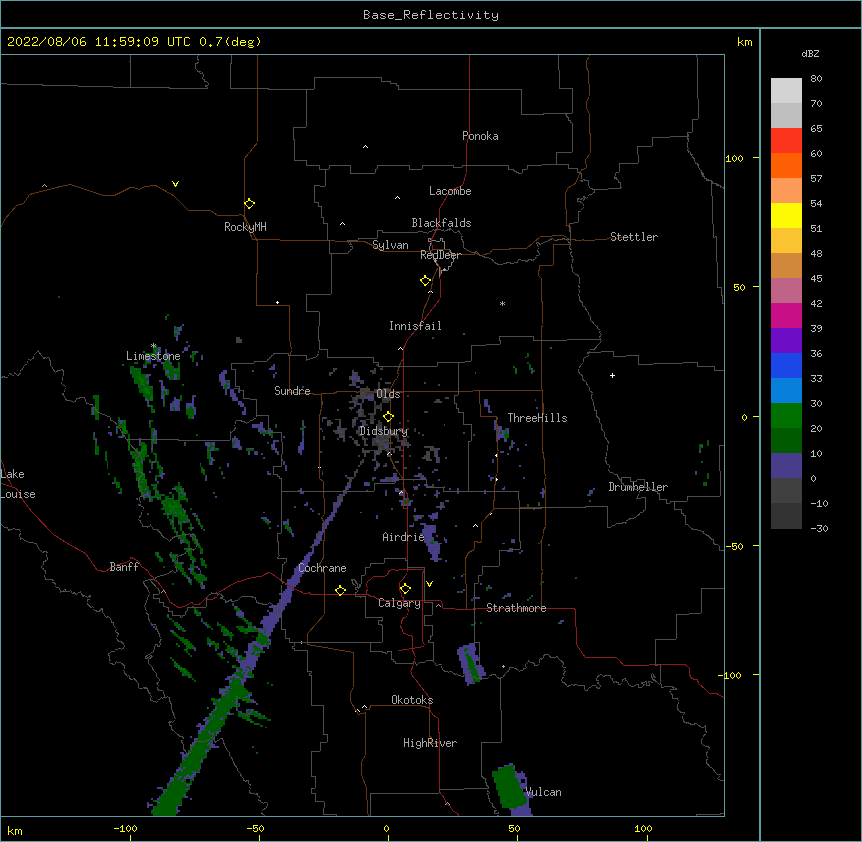Click the Drumheller label
Image resolution: width=862 pixels, height=842 pixels.
point(638,487)
